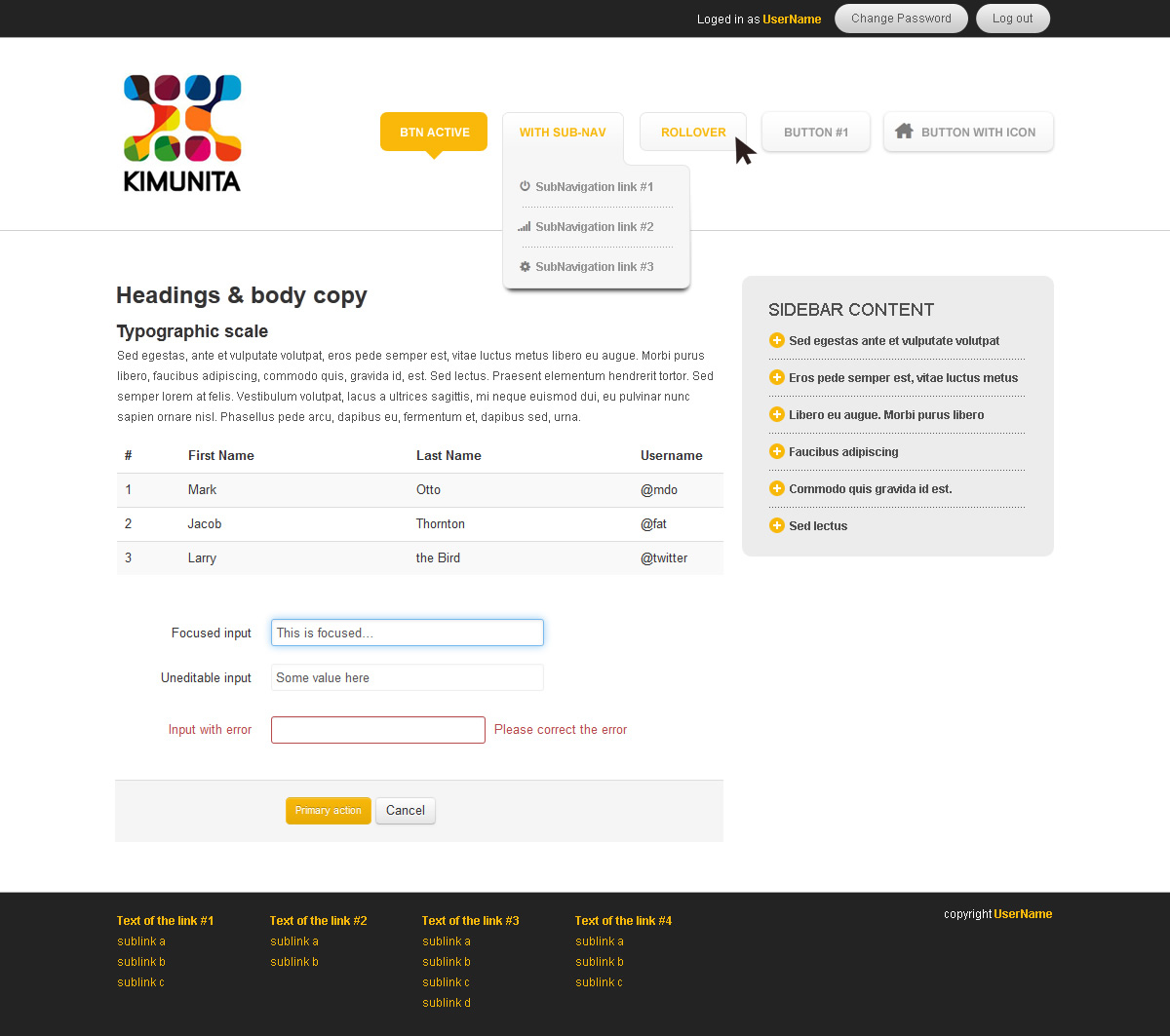Screen dimensions: 1170x1036
Task: Click the Sidebar Content heading
Action: coord(851,309)
